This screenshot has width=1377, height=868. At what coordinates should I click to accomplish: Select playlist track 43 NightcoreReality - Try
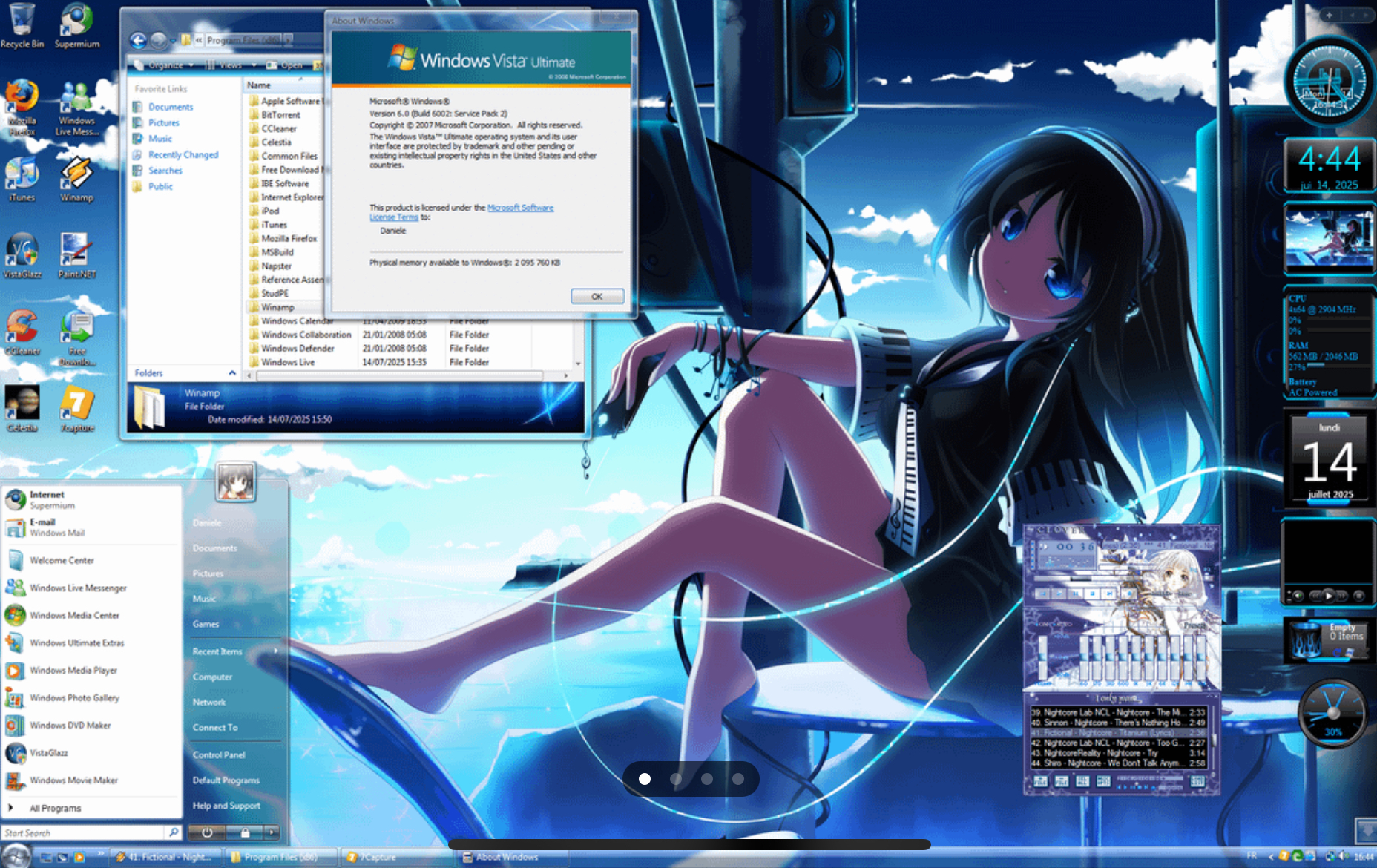click(1118, 752)
